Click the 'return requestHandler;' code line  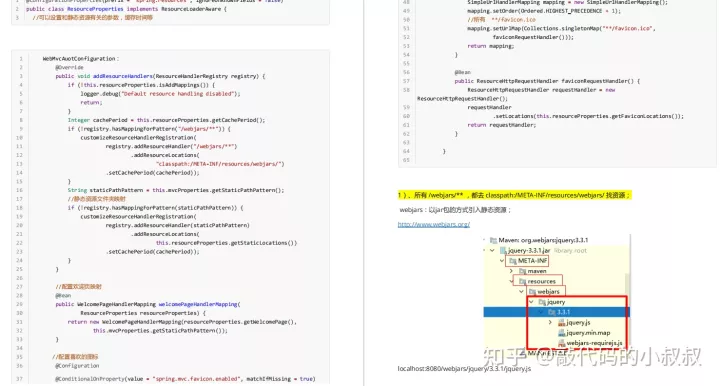[x=501, y=125]
